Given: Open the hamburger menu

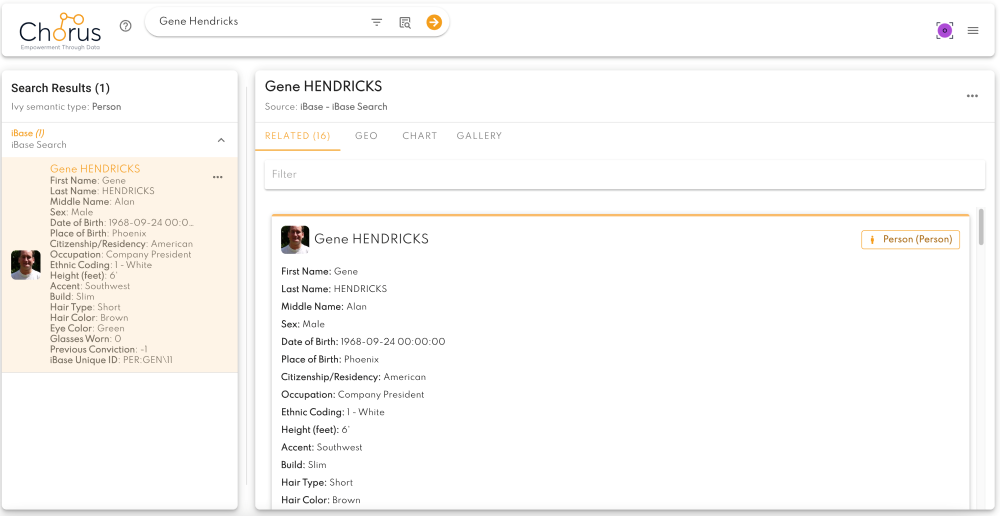Looking at the screenshot, I should click(x=973, y=30).
